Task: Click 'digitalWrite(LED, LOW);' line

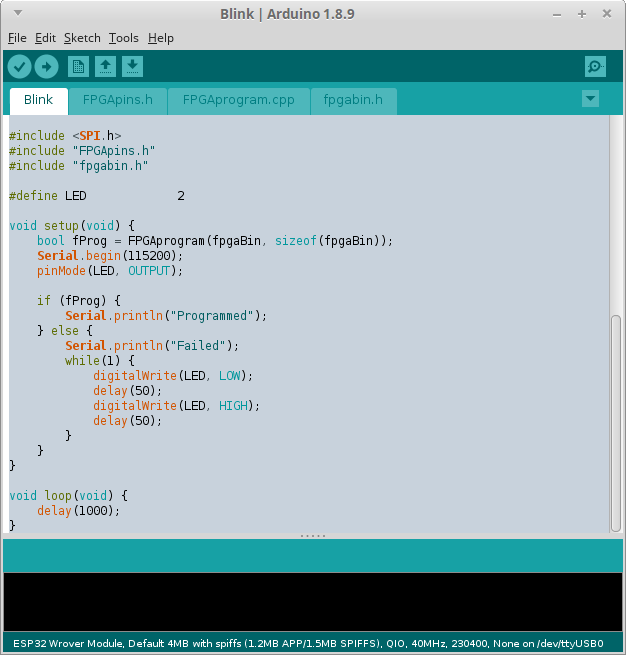Action: (173, 376)
